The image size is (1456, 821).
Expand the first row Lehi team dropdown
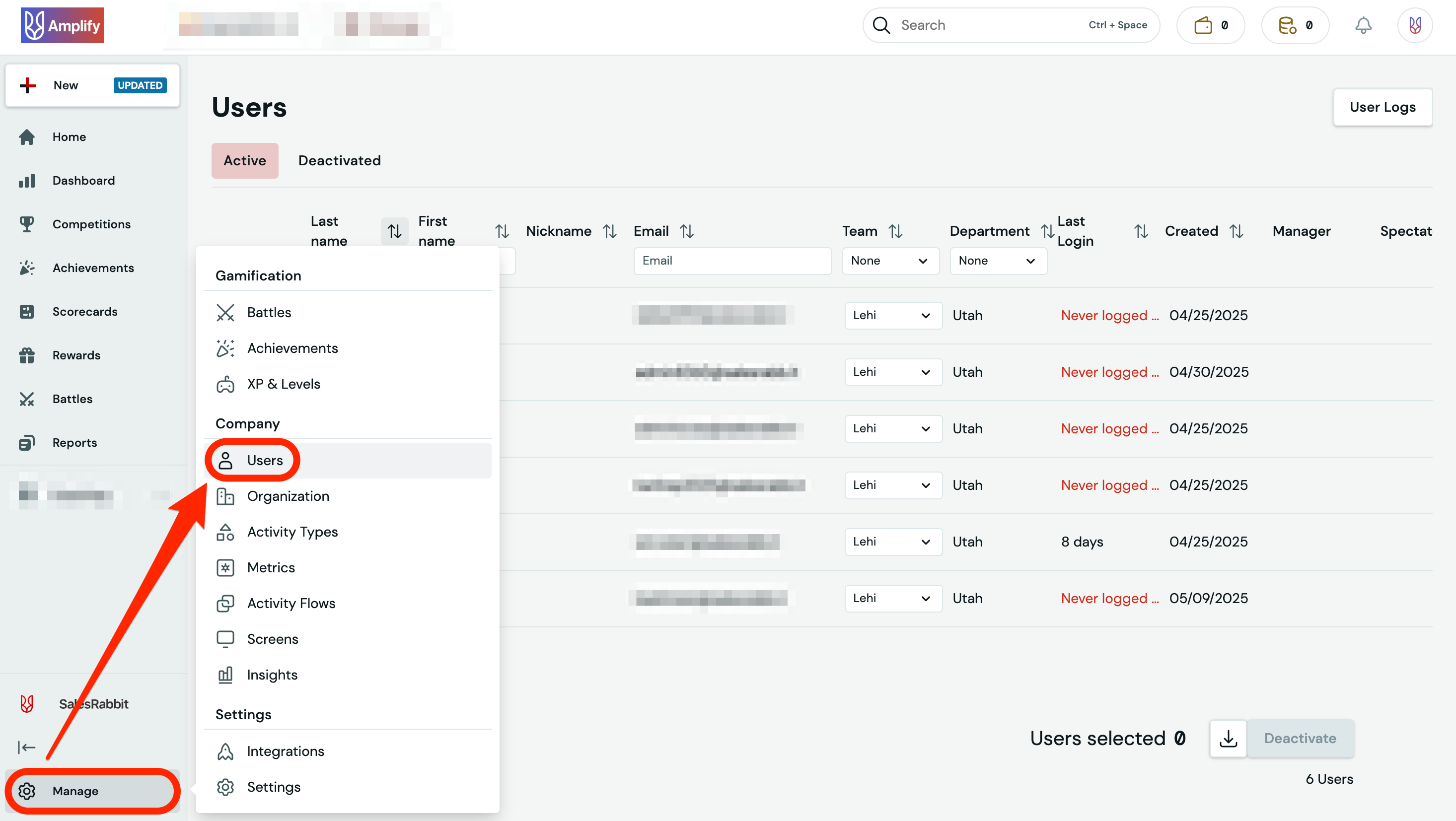[x=892, y=315]
